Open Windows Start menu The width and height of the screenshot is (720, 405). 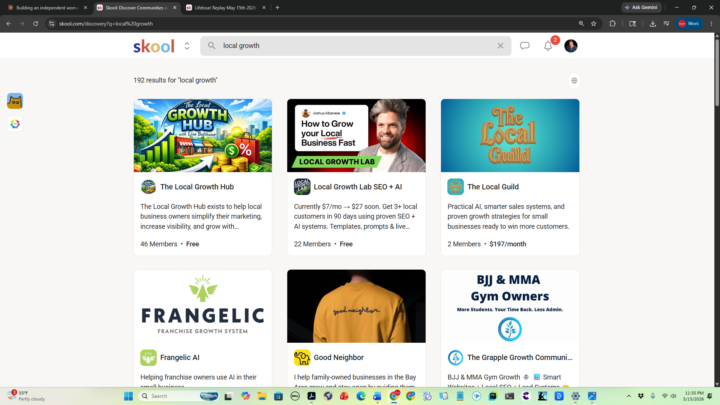click(x=129, y=396)
